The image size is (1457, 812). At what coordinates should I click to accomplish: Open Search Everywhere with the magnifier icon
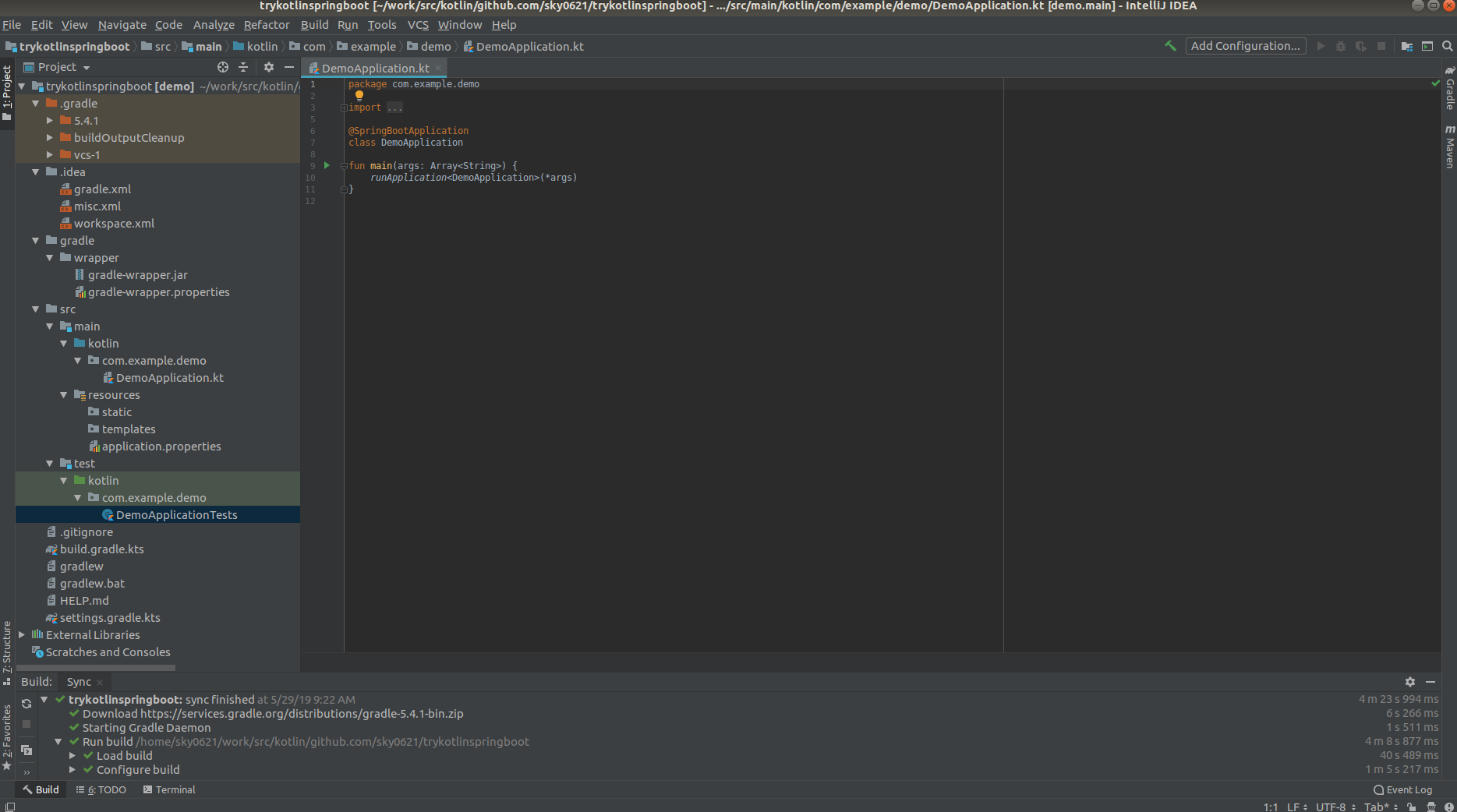click(1448, 46)
